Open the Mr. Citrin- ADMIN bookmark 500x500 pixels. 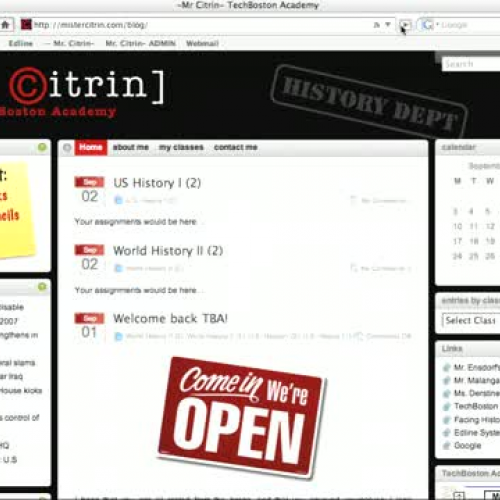click(x=140, y=43)
